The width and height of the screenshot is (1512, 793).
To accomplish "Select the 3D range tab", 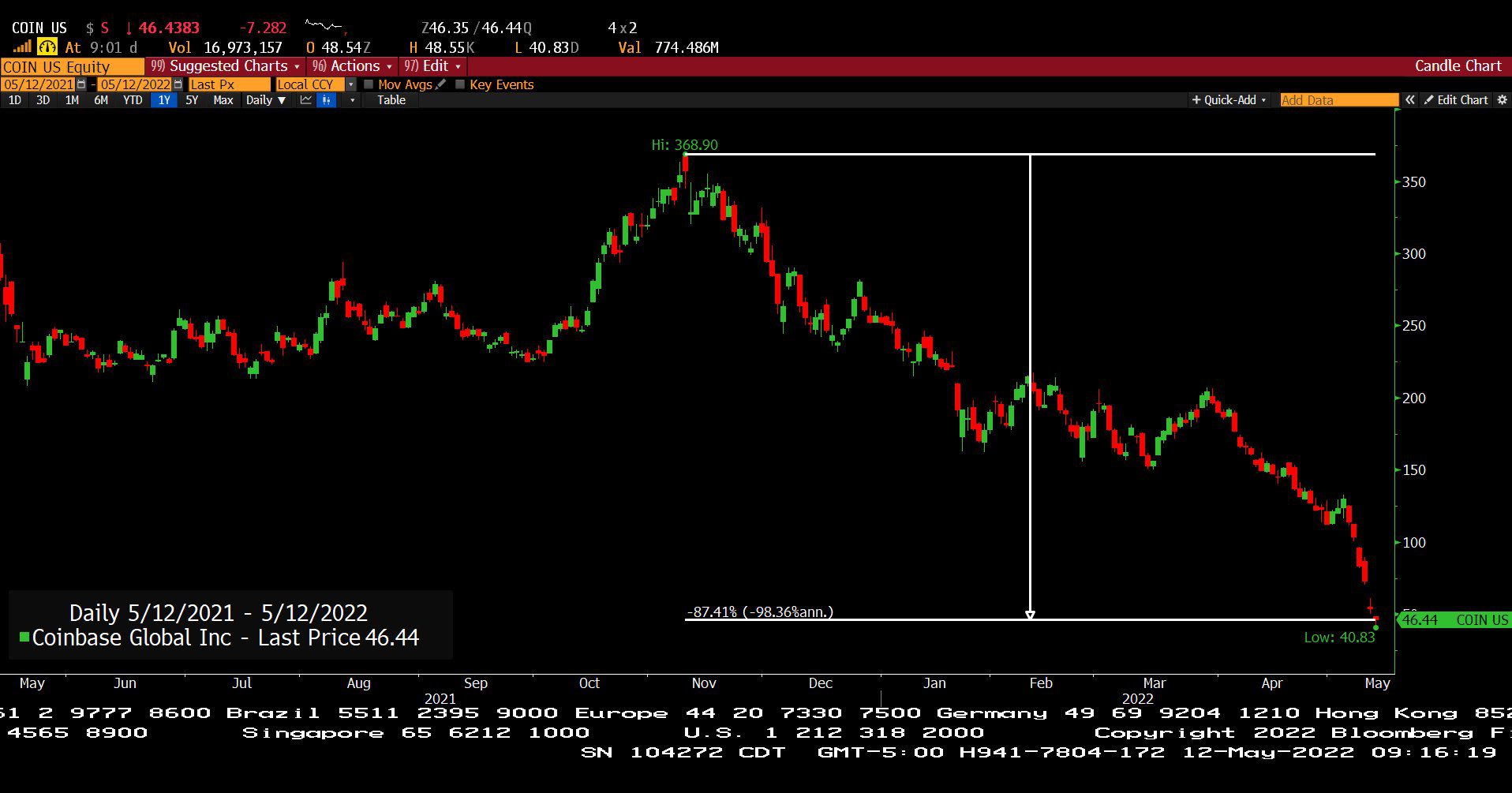I will 43,100.
